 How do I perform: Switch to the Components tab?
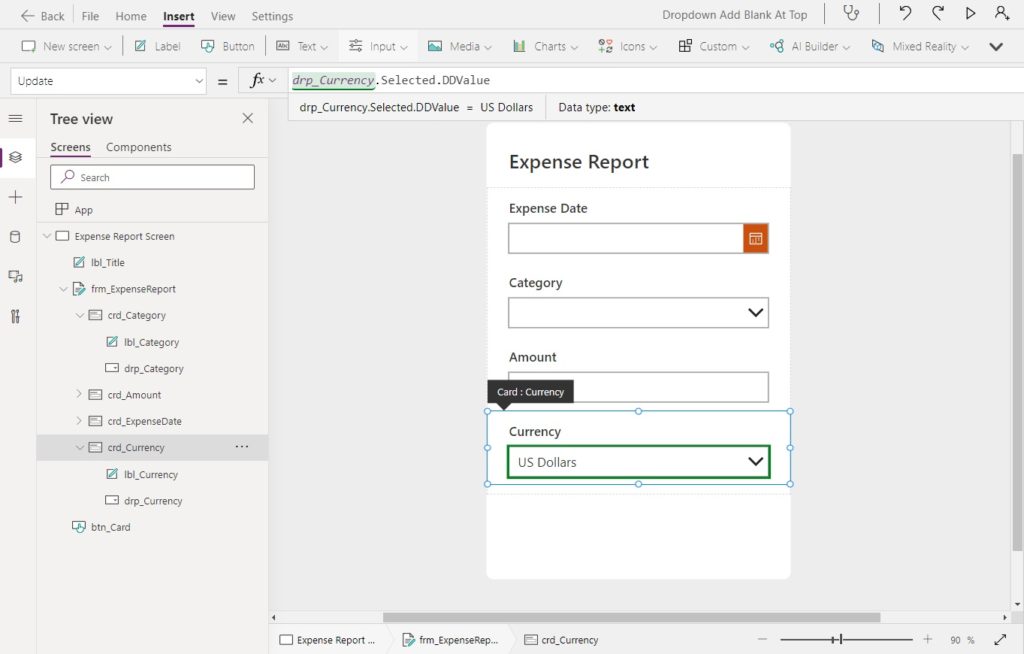138,147
